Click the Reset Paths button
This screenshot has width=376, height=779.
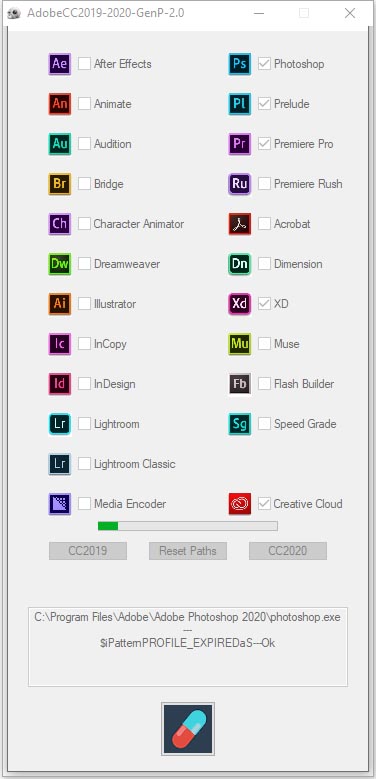coord(188,551)
